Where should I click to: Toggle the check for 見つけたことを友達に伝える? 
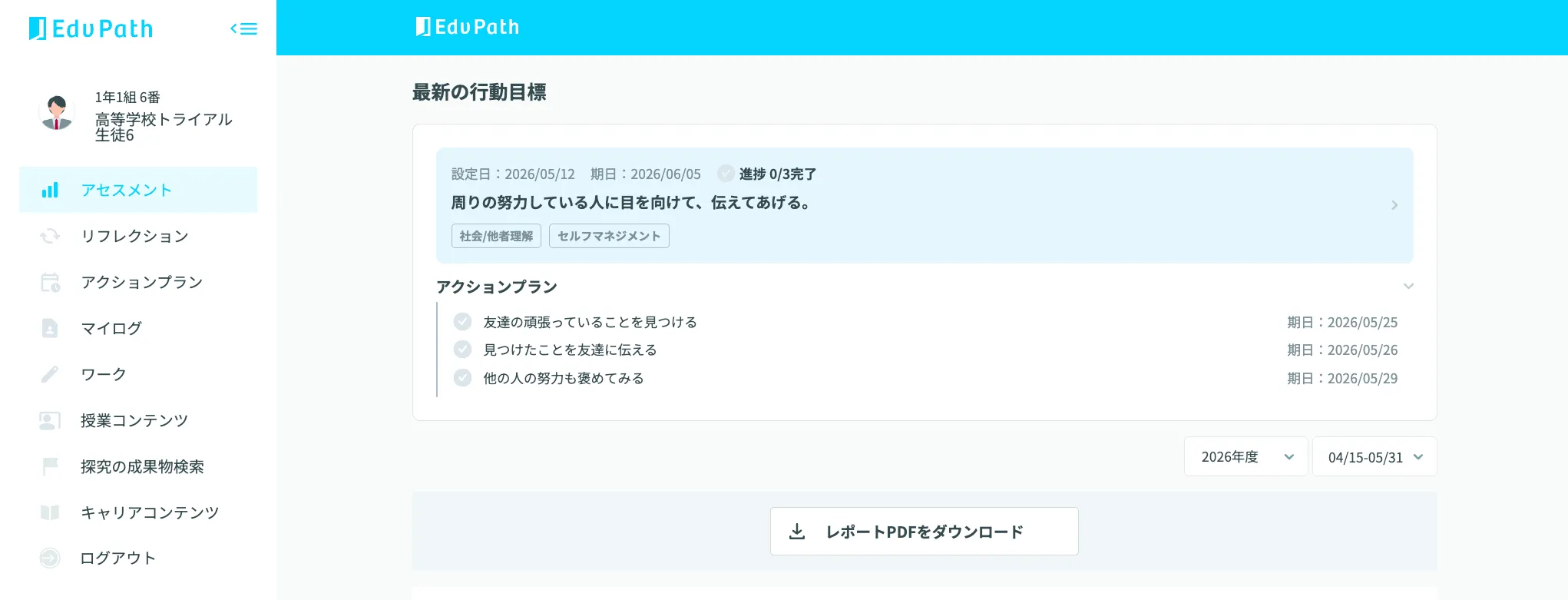[462, 350]
